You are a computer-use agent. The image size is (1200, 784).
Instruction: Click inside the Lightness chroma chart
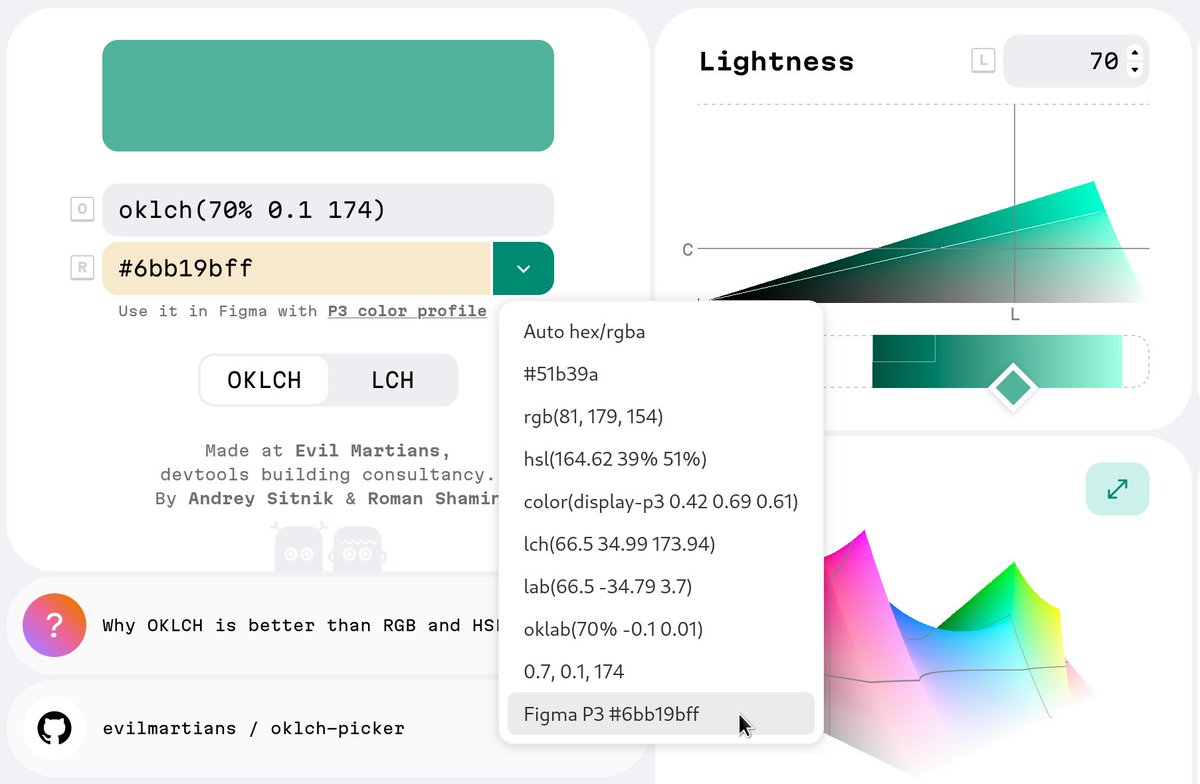[x=923, y=203]
